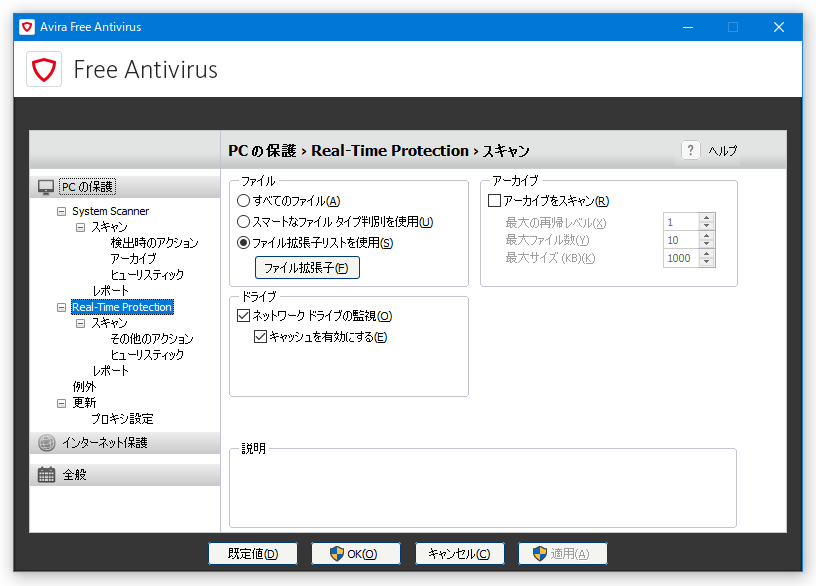The width and height of the screenshot is (816, 586).
Task: Select System Scanner in the tree
Action: [x=110, y=211]
